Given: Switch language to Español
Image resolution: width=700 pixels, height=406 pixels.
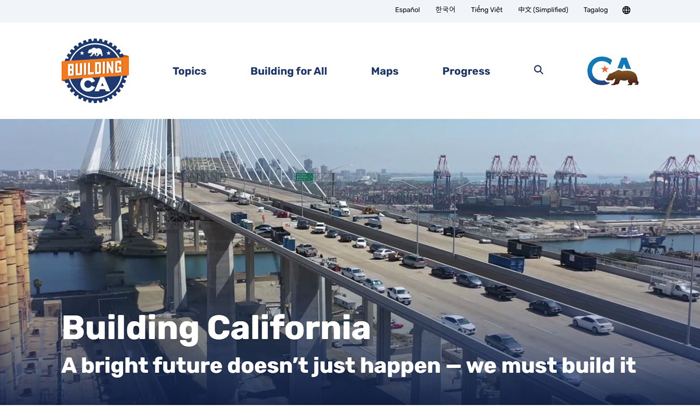Looking at the screenshot, I should point(407,10).
